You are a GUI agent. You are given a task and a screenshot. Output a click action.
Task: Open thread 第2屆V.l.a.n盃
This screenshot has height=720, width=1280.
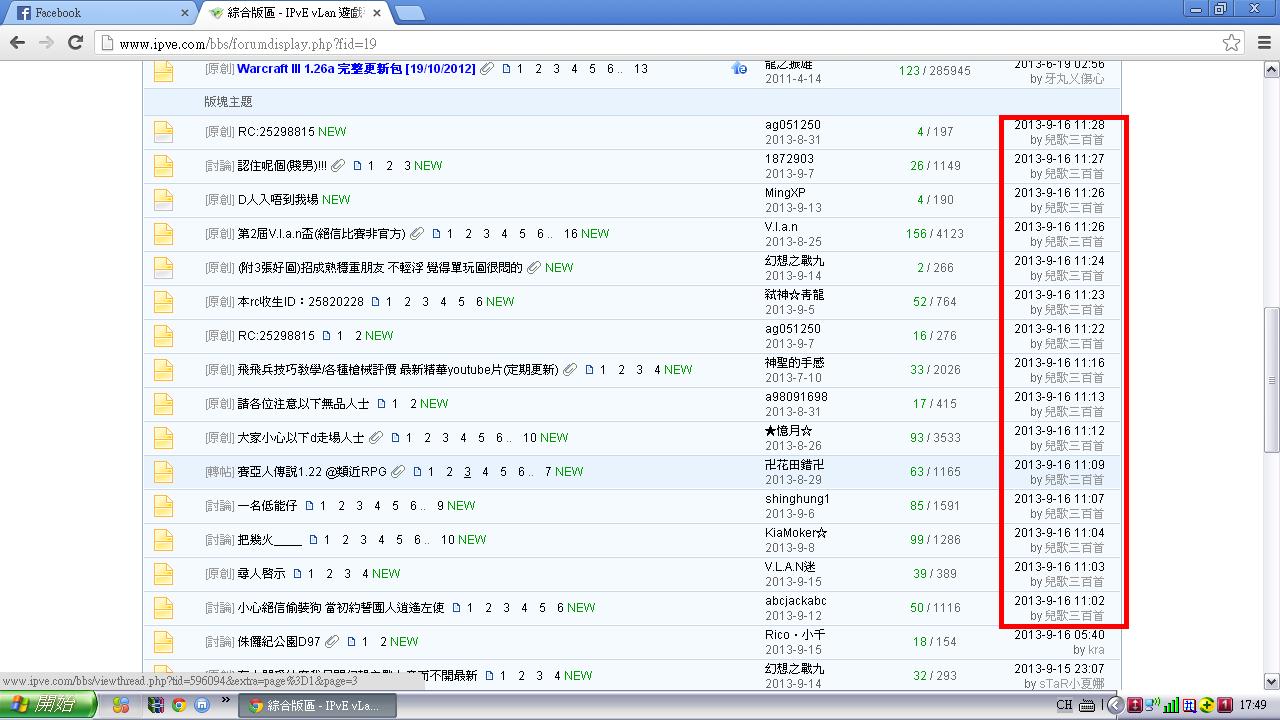coord(321,234)
